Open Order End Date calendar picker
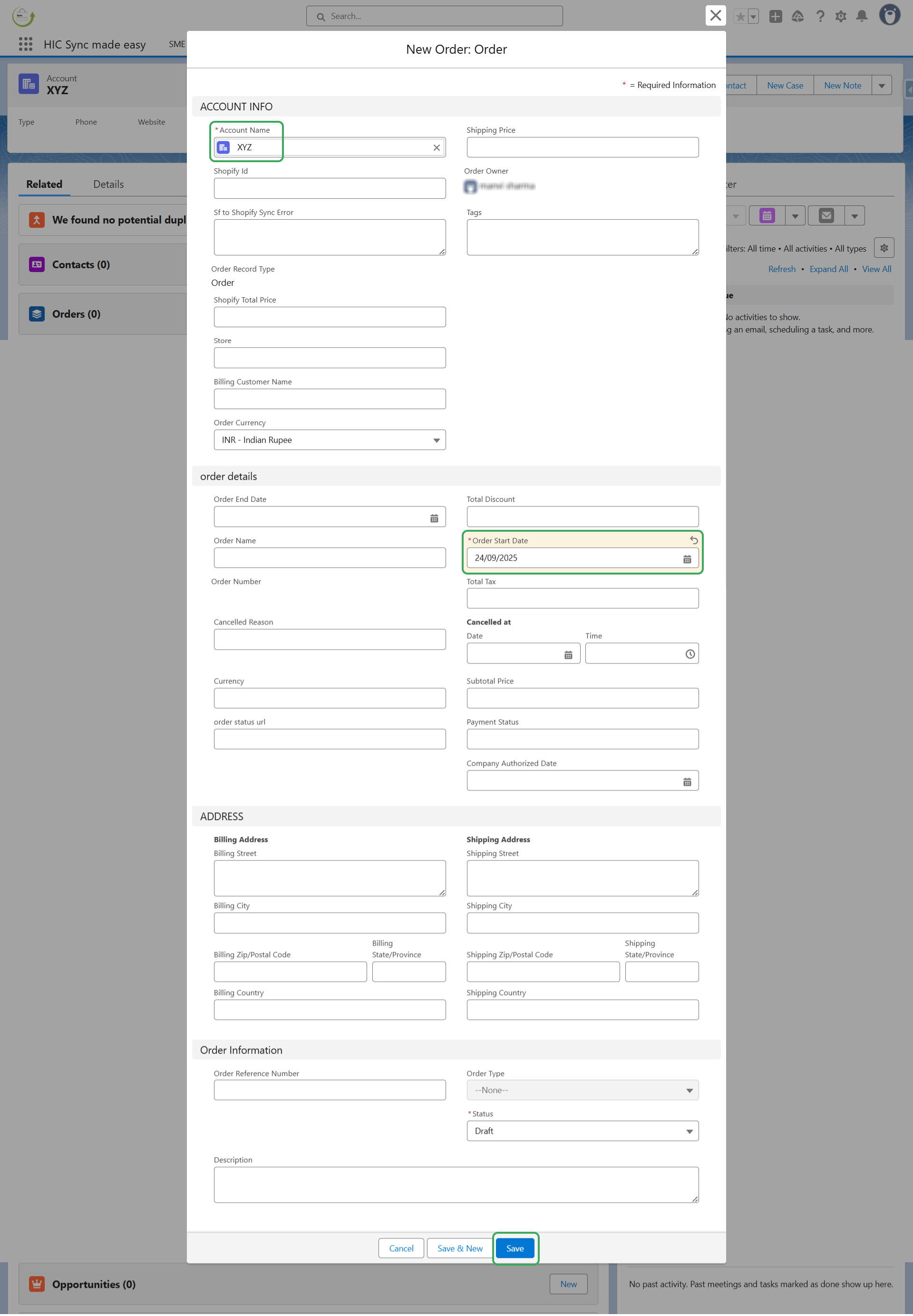 click(x=434, y=518)
